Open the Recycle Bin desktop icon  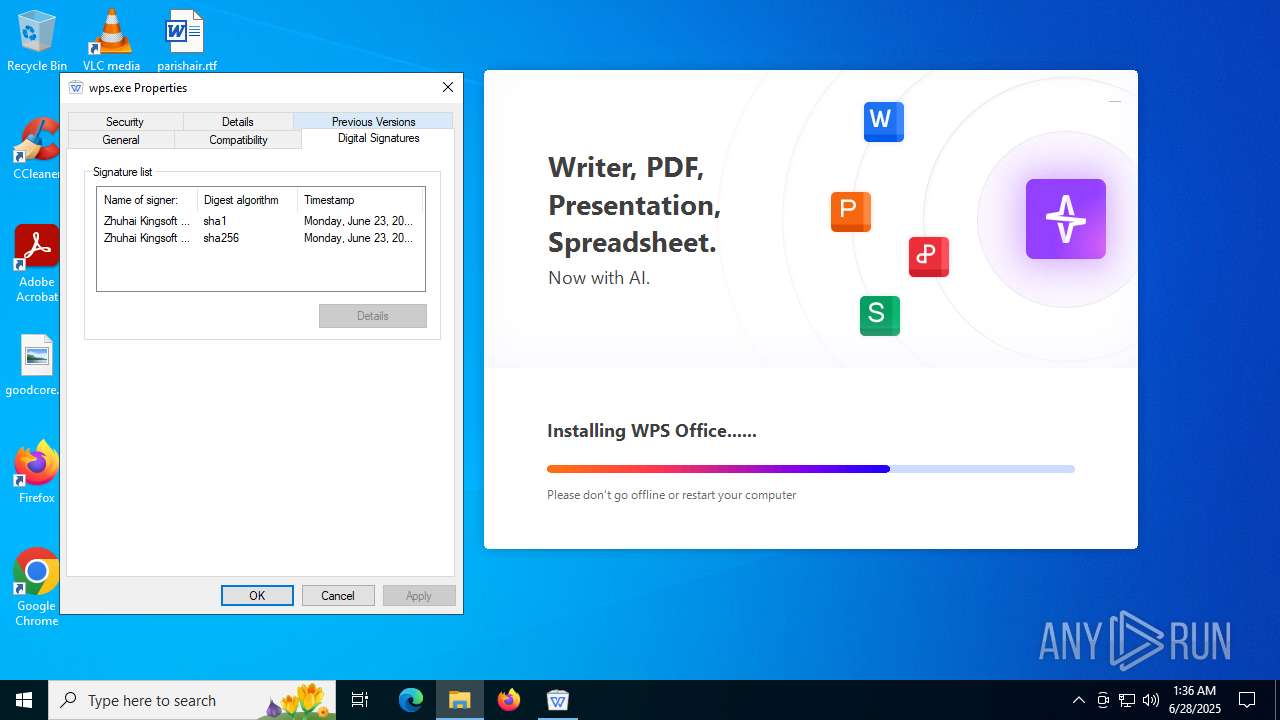(37, 40)
